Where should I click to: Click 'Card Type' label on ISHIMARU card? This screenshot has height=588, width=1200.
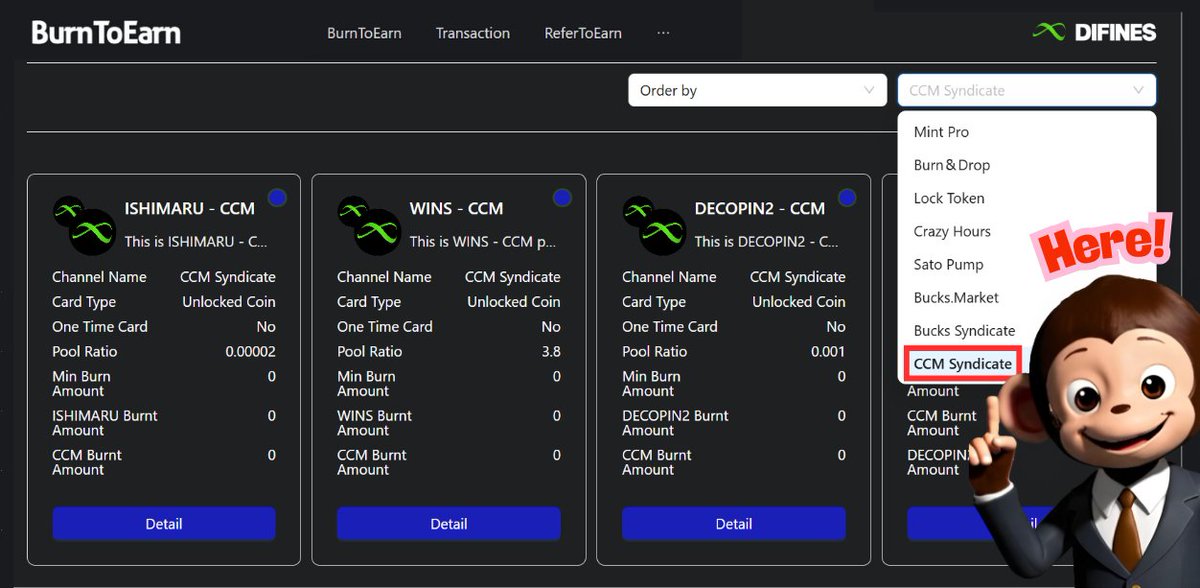click(x=84, y=302)
